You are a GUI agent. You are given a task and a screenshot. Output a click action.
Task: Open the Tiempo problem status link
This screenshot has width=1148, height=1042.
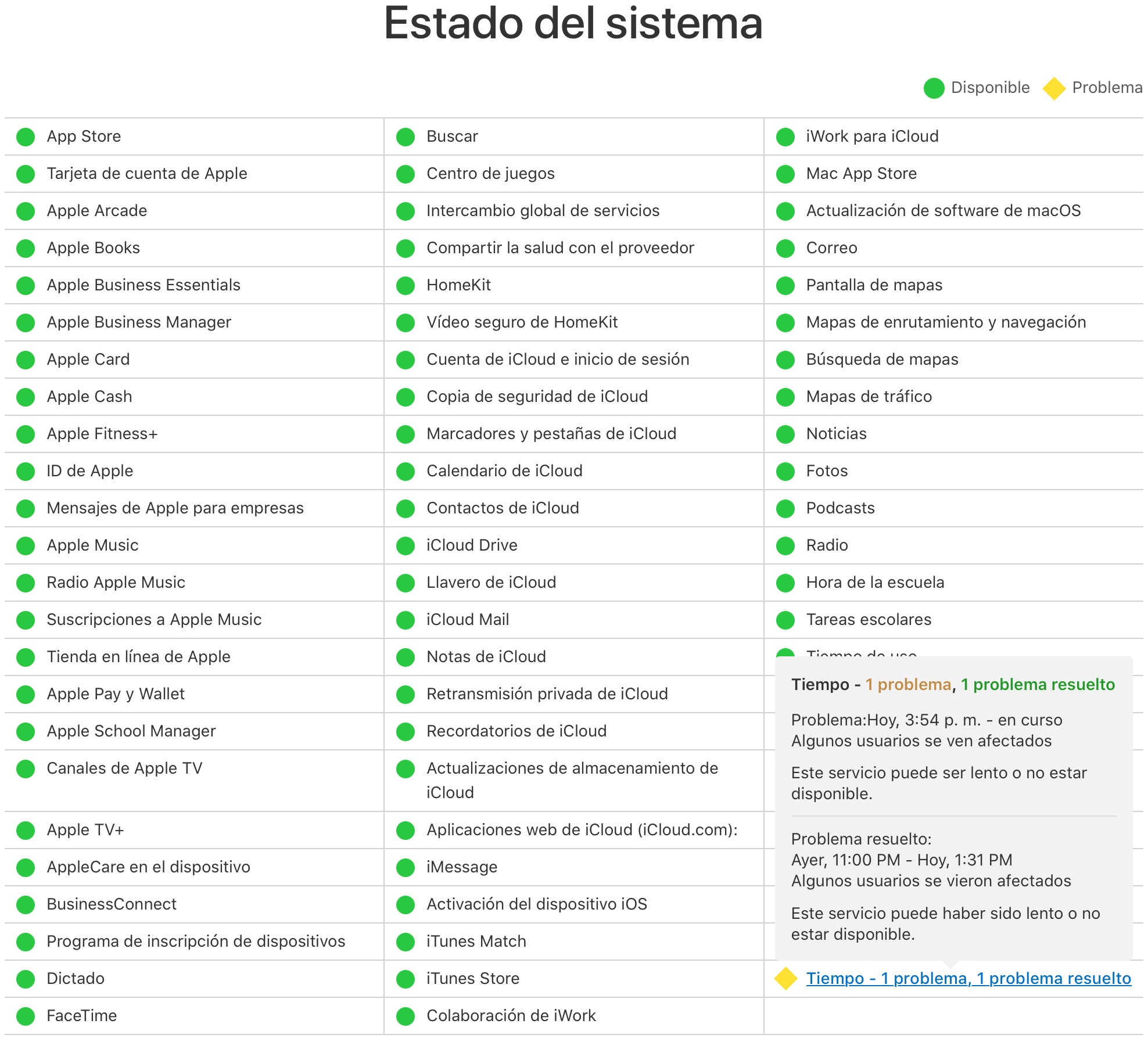click(968, 979)
